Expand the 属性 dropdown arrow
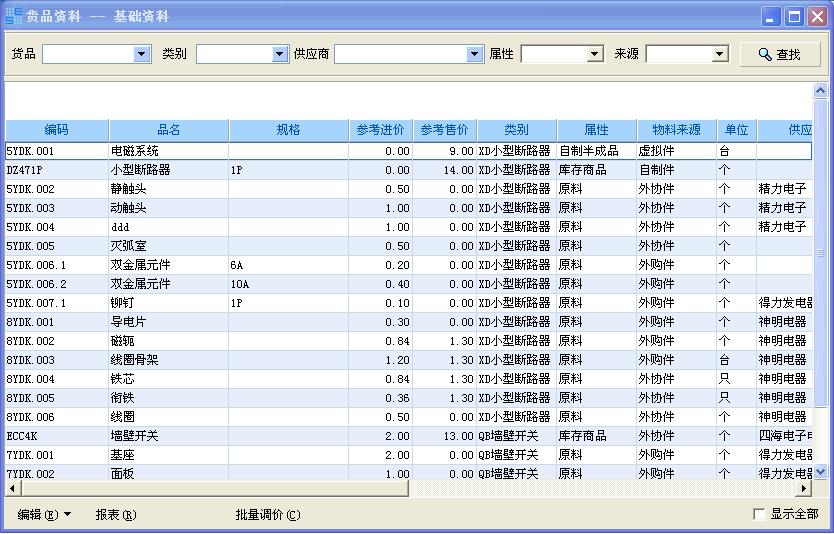Image resolution: width=834 pixels, height=534 pixels. point(595,54)
